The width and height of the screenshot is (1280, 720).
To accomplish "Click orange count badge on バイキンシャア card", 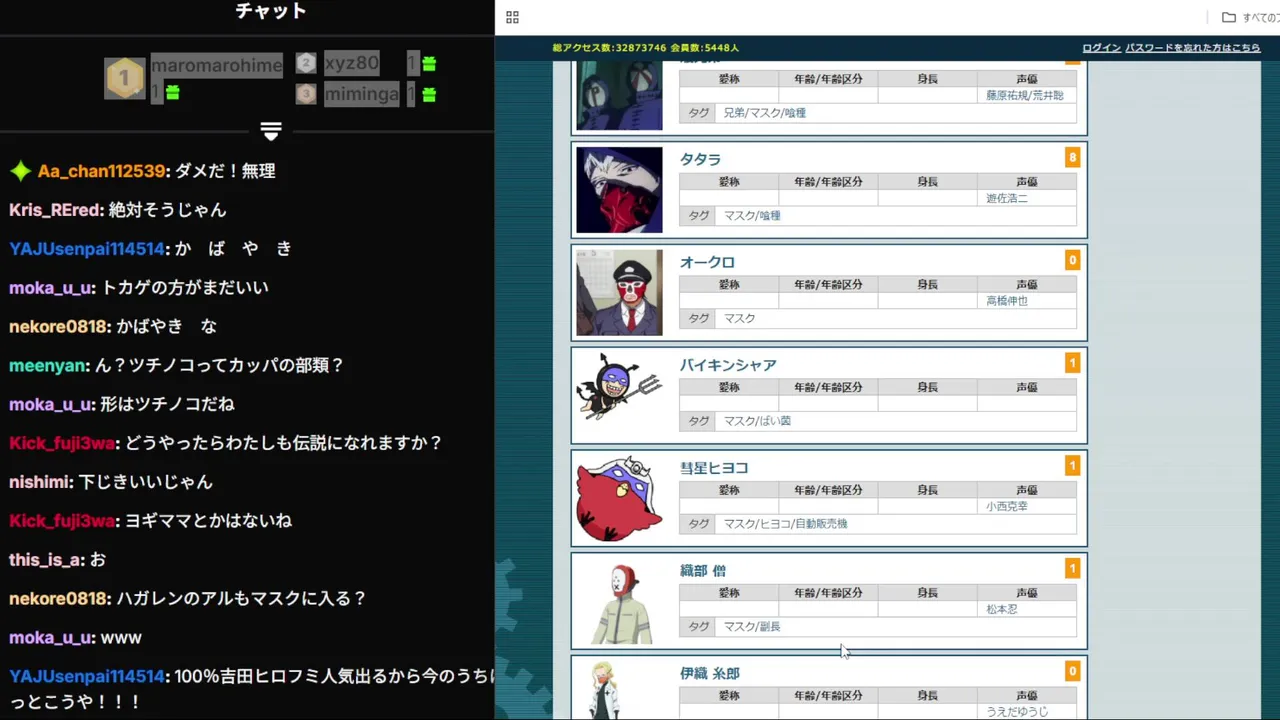I will click(1072, 364).
